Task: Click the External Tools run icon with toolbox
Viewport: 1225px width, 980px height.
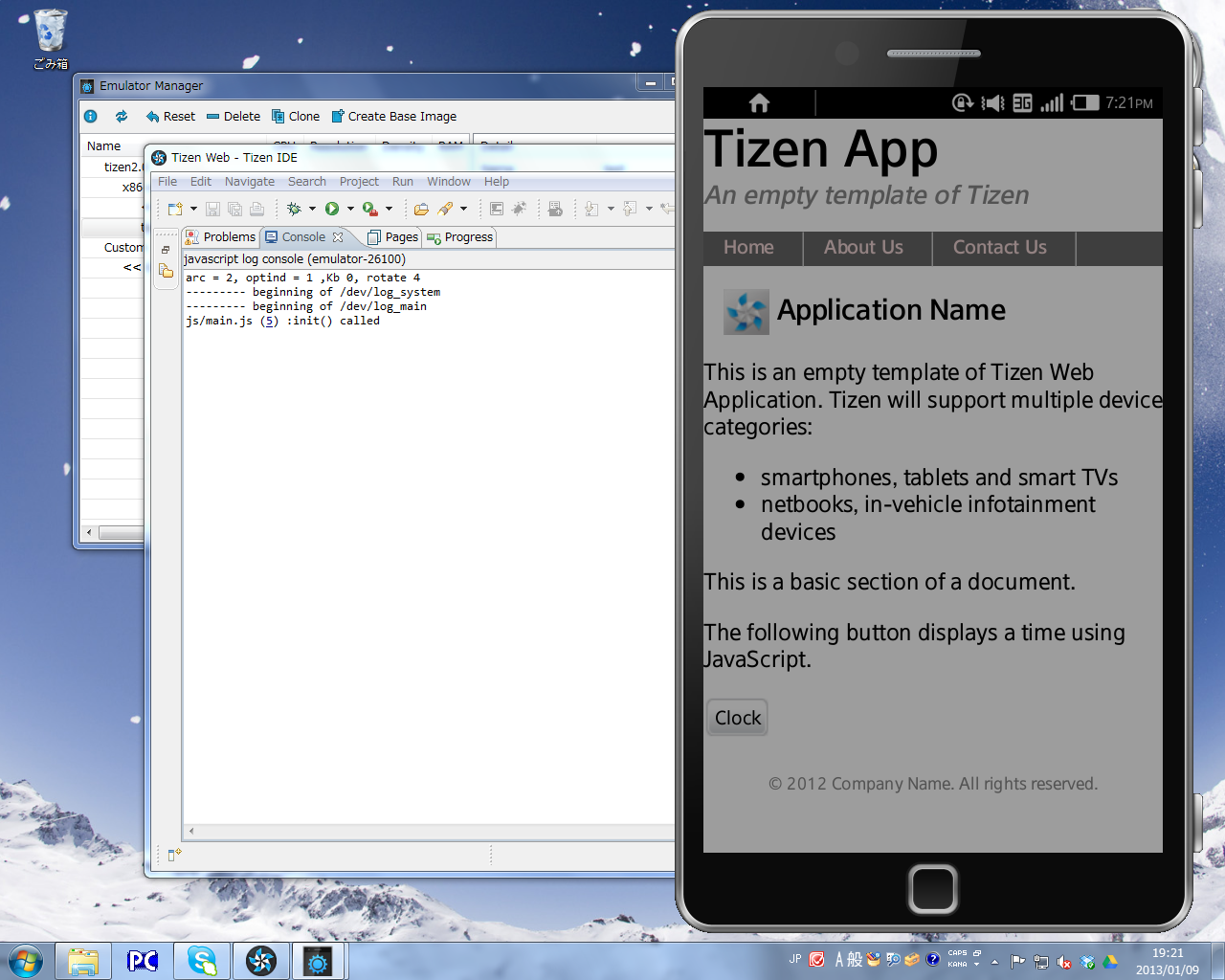Action: click(x=370, y=209)
